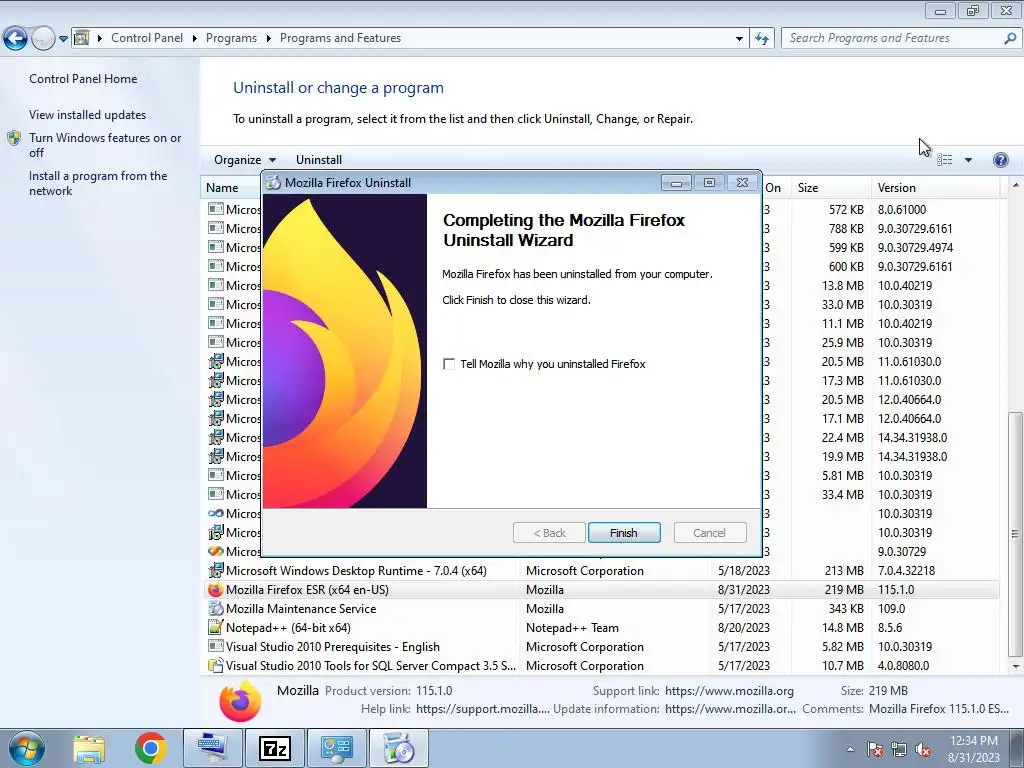Click the folder icon in the address bar
Image resolution: width=1024 pixels, height=768 pixels.
pos(82,38)
